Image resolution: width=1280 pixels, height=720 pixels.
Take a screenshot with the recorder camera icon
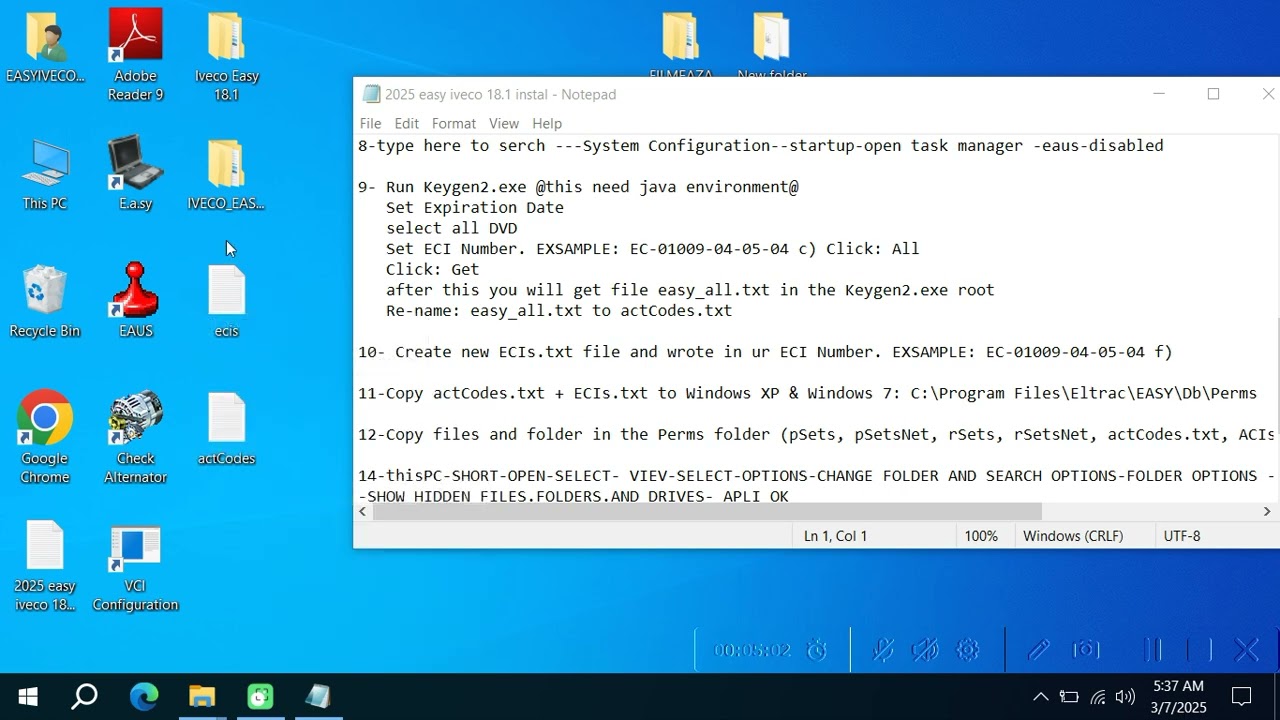point(1086,650)
